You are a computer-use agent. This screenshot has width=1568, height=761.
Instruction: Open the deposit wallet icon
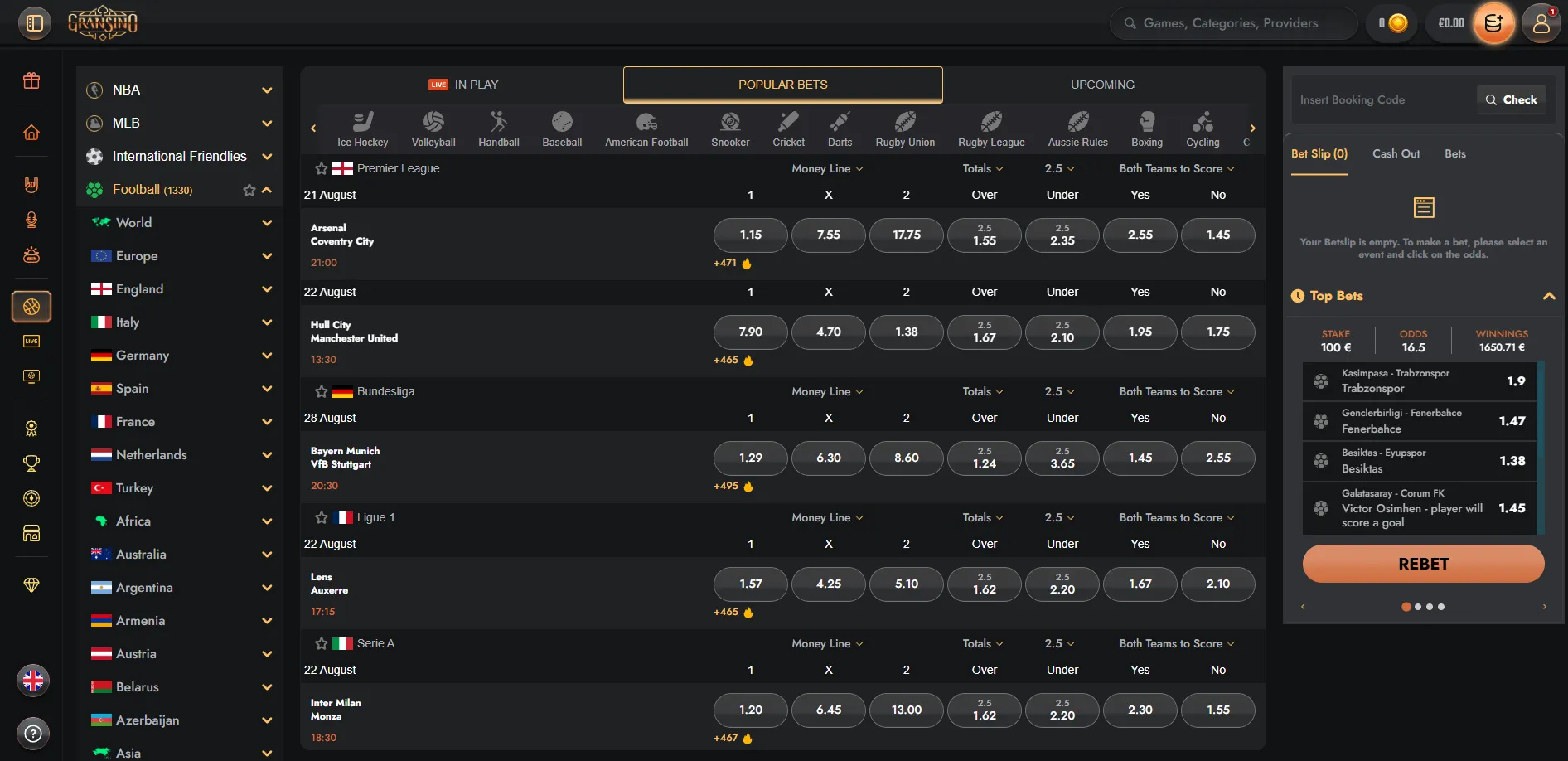(1493, 23)
